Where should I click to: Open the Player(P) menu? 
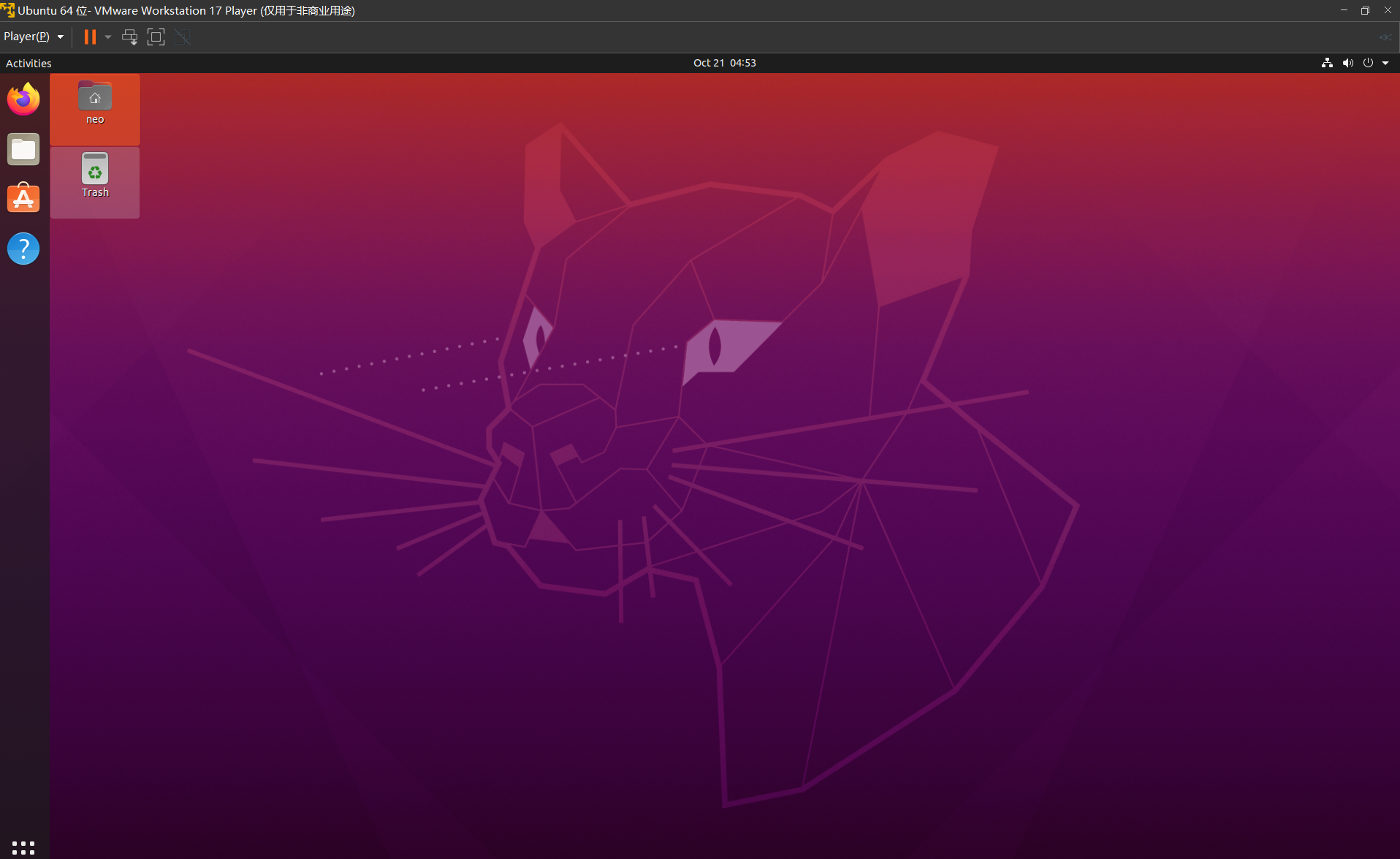coord(33,37)
